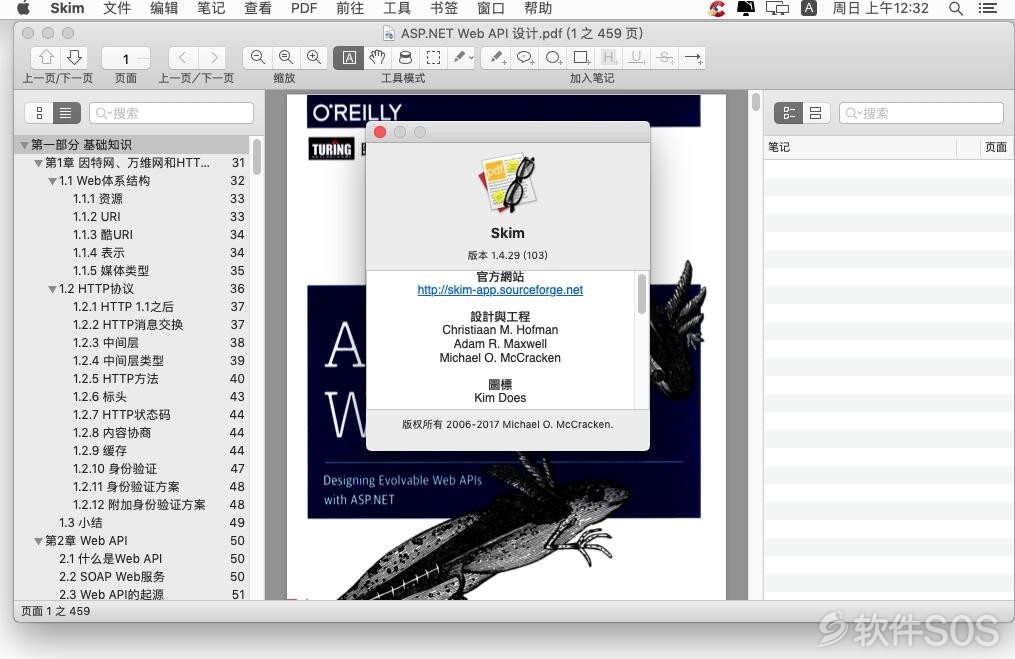Open the 查看 menu
Viewport: 1015px width, 659px height.
click(x=258, y=8)
